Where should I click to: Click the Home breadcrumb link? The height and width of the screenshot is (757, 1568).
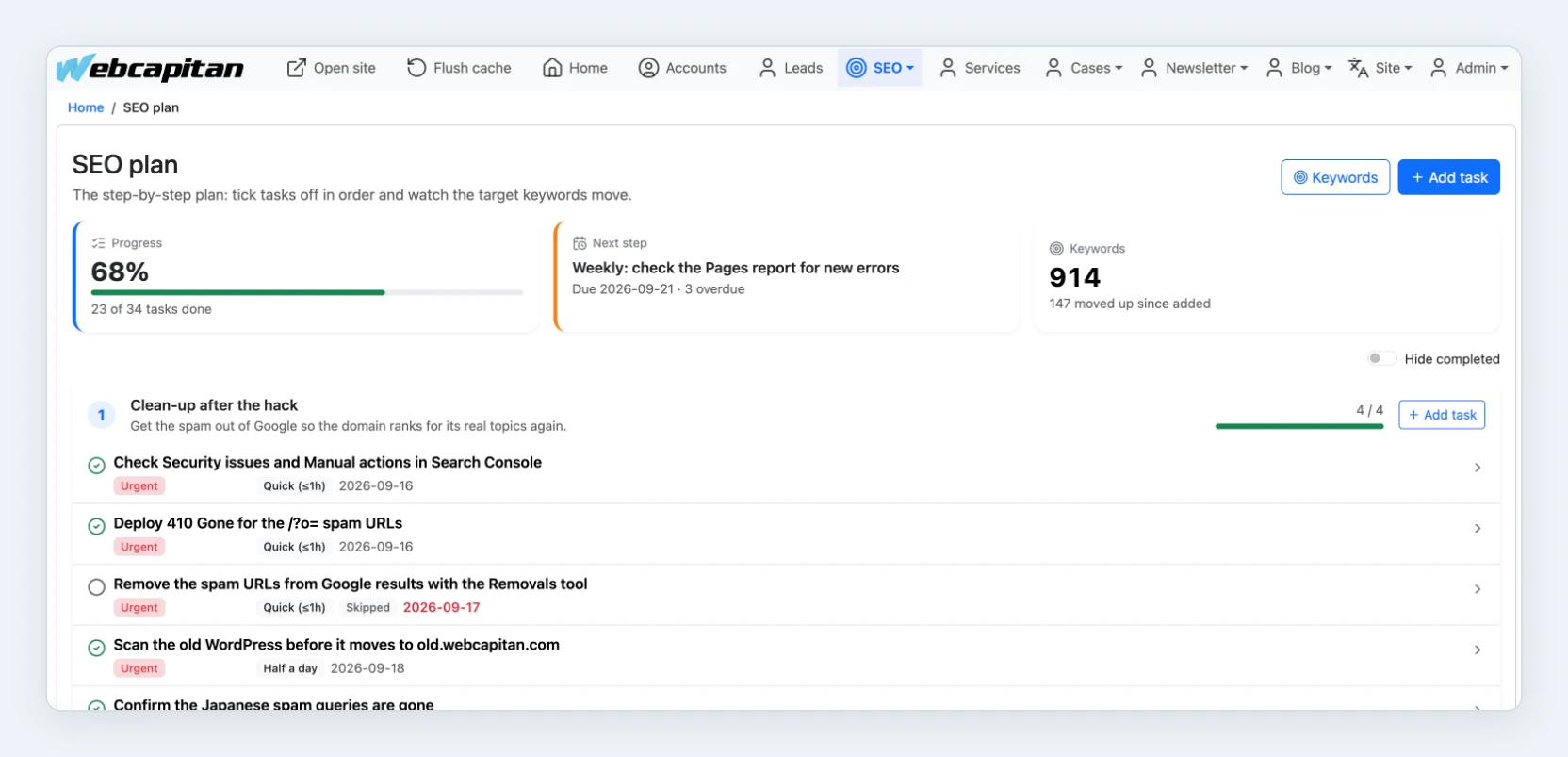point(86,107)
